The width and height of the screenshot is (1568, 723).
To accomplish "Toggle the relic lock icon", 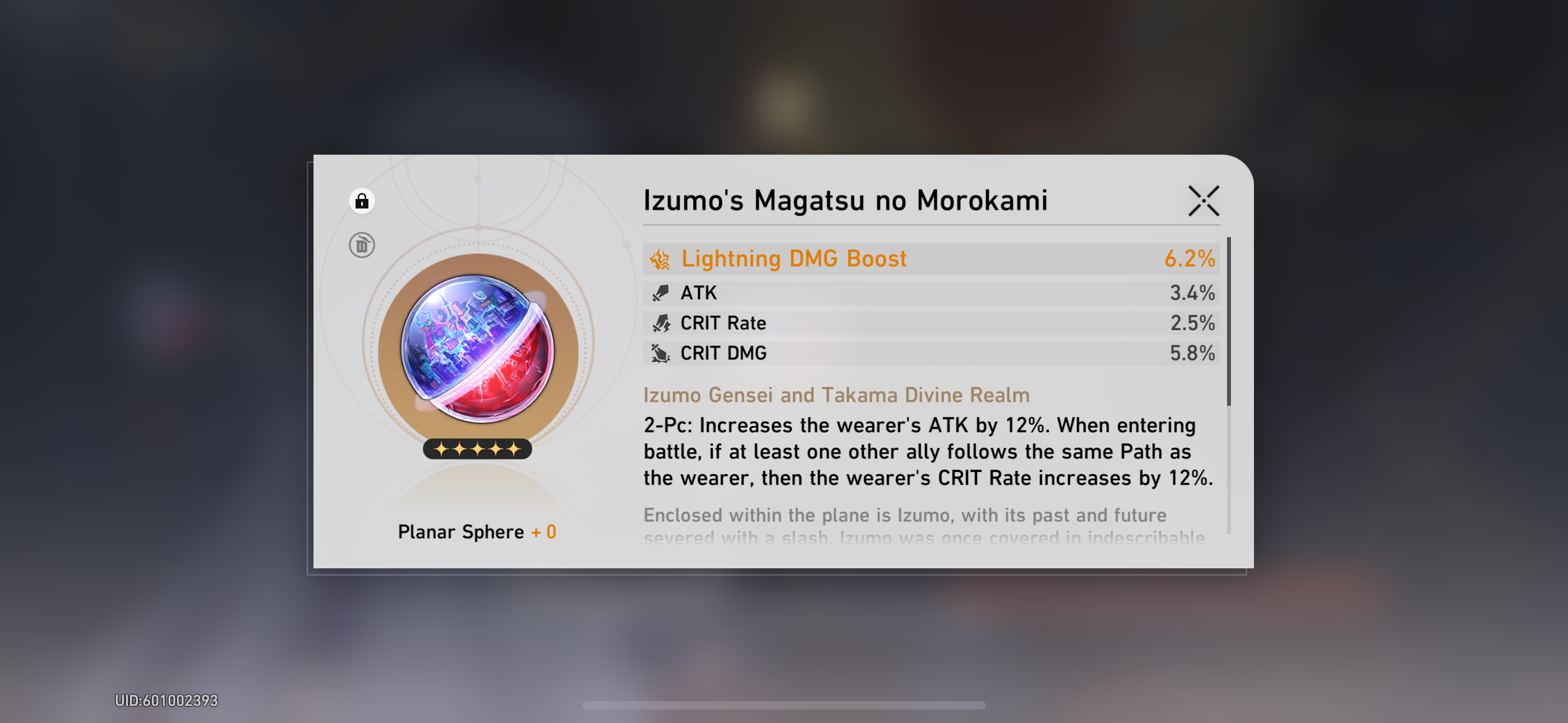I will pyautogui.click(x=362, y=201).
